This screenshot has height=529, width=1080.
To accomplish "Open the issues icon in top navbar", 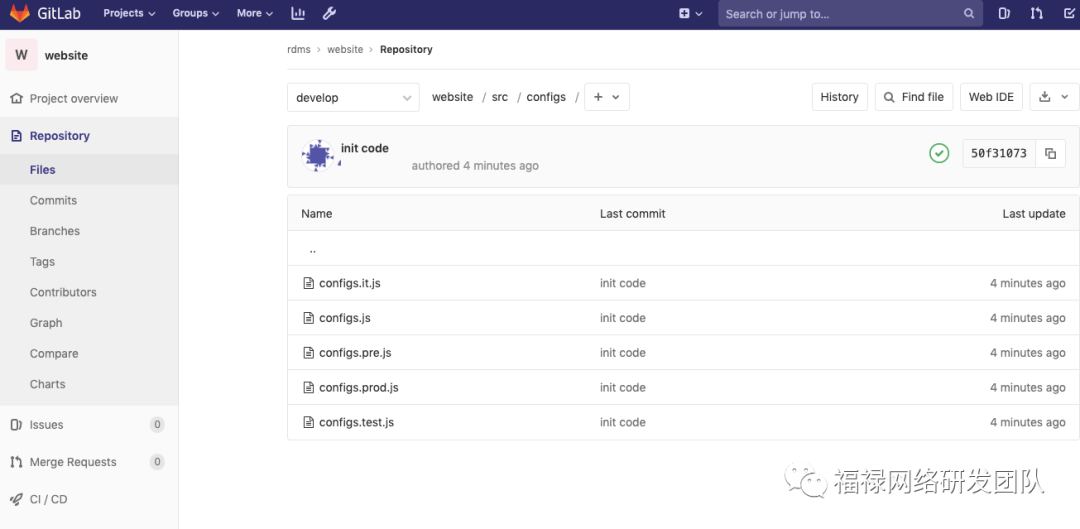I will (x=1004, y=13).
